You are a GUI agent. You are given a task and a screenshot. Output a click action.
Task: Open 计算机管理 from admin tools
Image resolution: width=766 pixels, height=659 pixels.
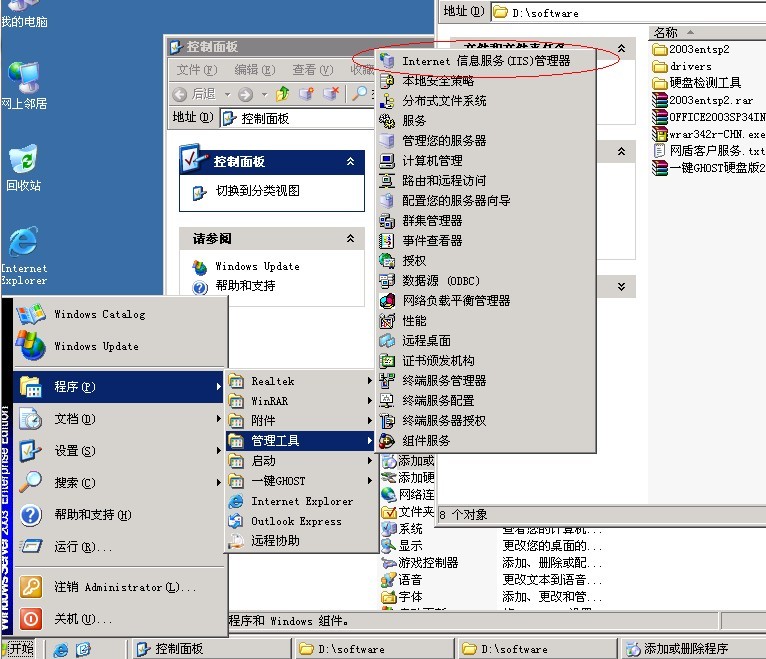[486, 161]
